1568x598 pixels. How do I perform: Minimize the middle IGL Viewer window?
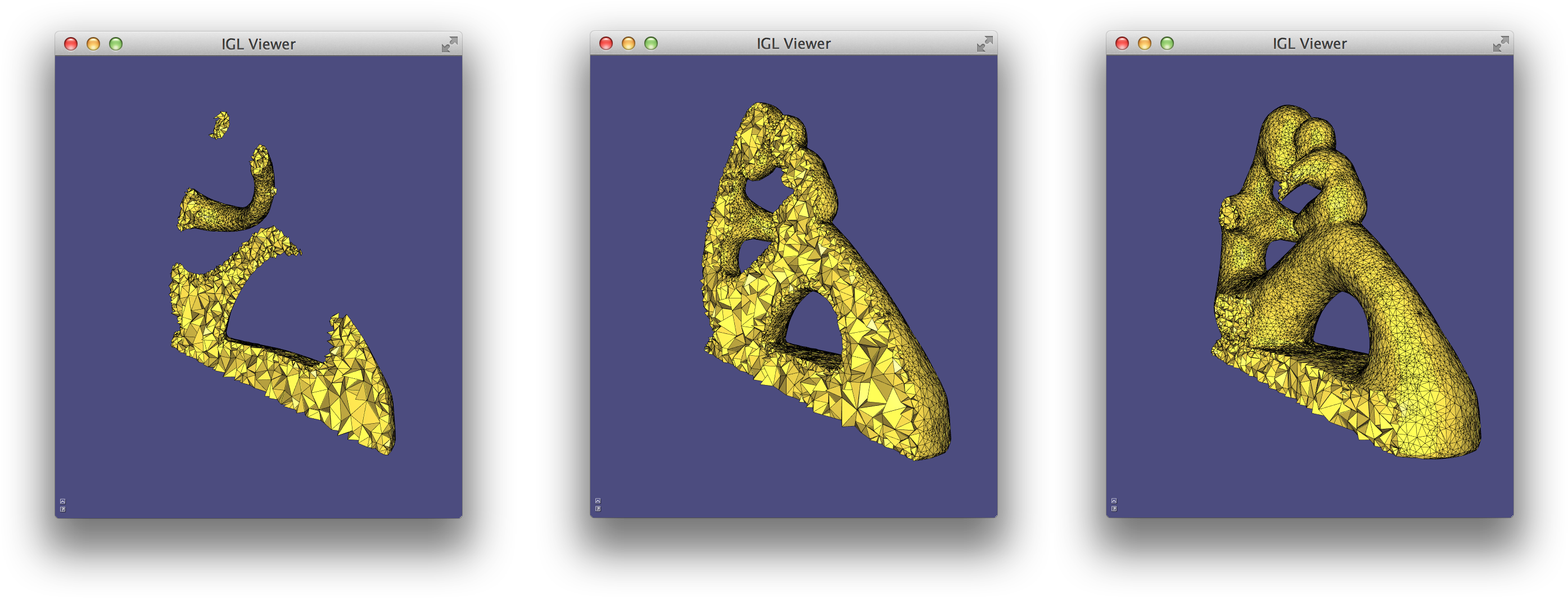click(628, 44)
